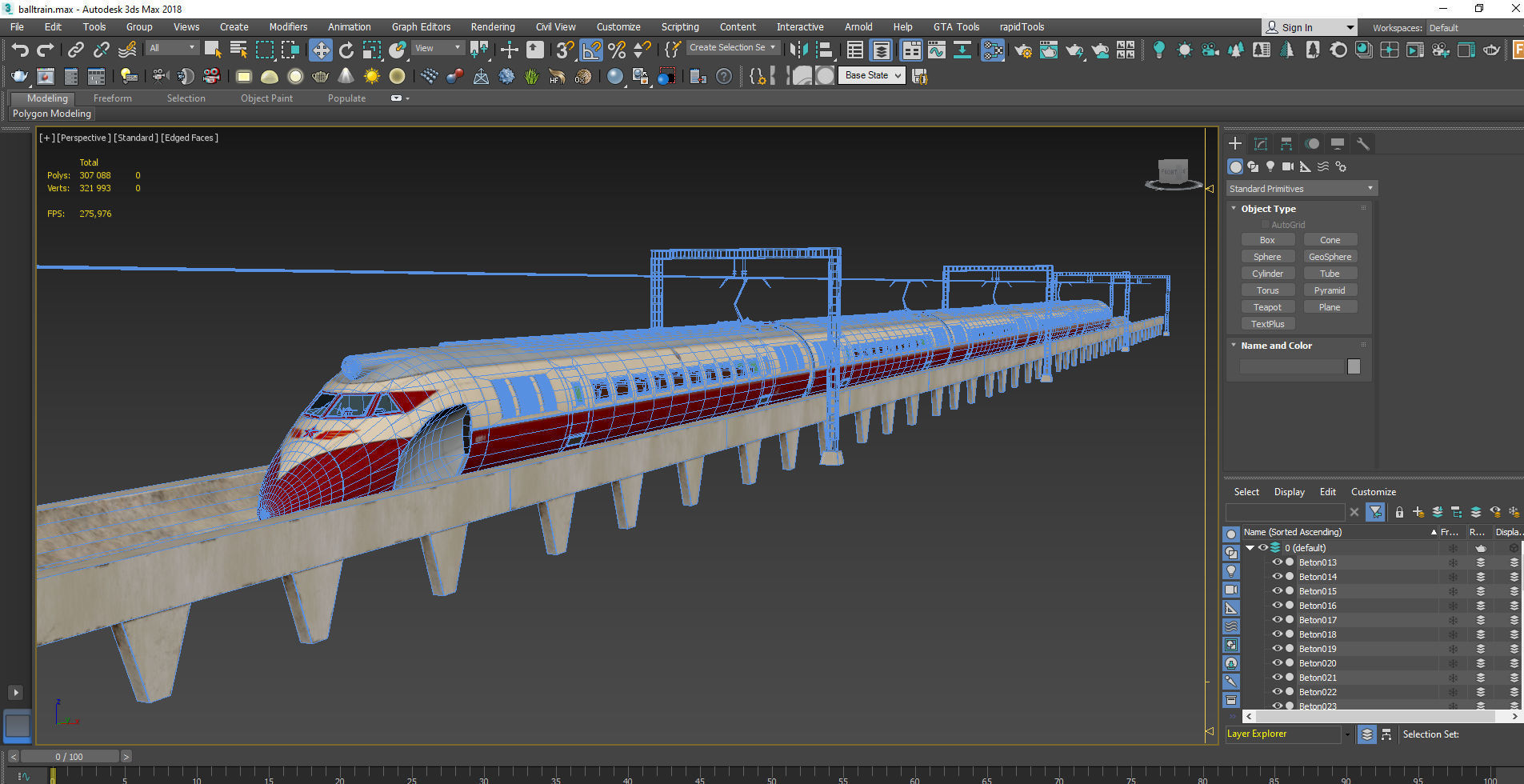Open the 'View' reference coordinate dropdown

click(x=437, y=48)
